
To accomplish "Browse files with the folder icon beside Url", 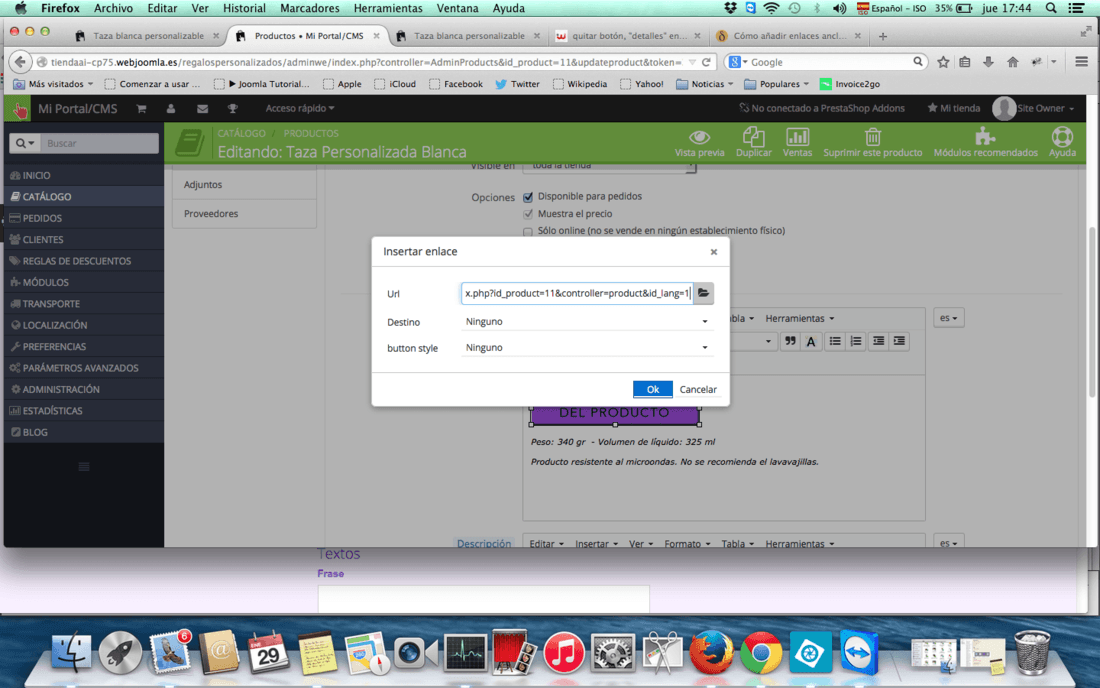I will click(x=703, y=293).
